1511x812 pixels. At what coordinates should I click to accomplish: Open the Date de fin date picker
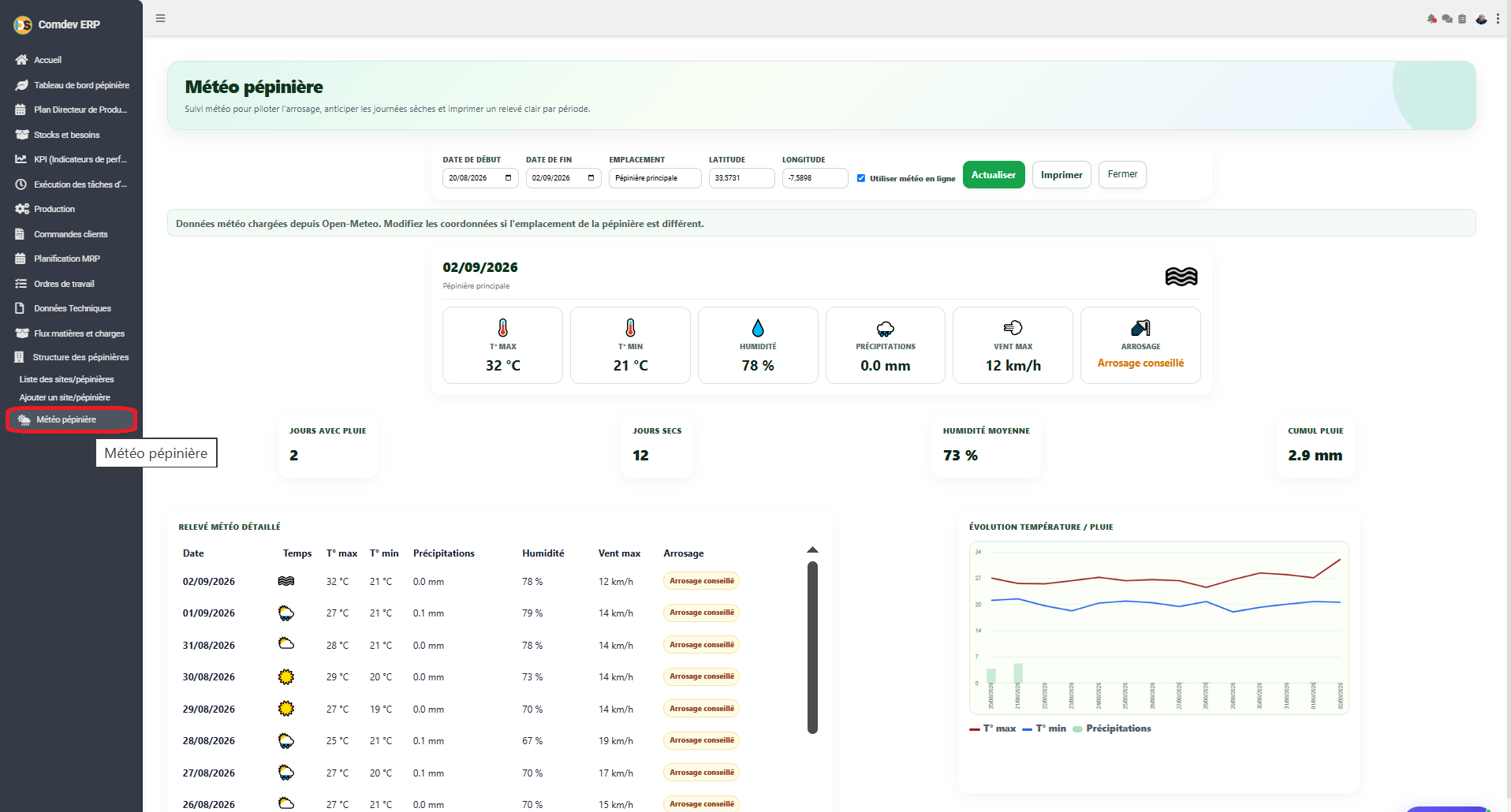coord(591,178)
